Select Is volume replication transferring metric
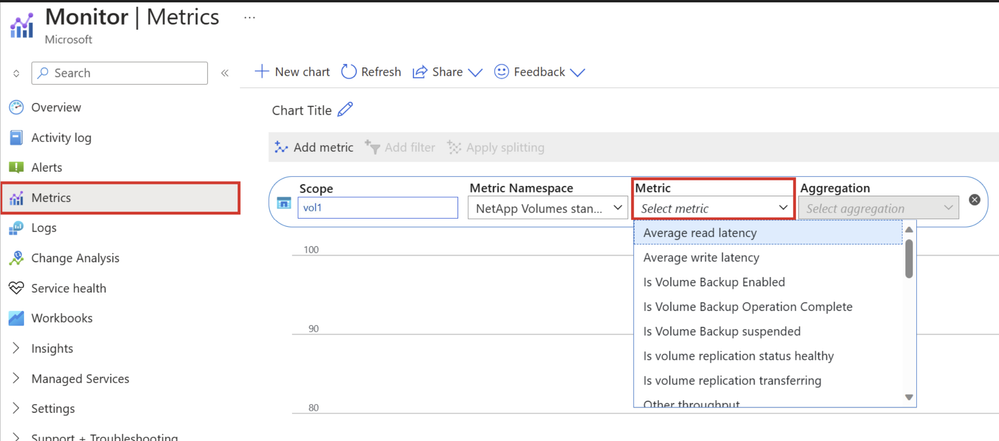The height and width of the screenshot is (441, 999). (768, 380)
